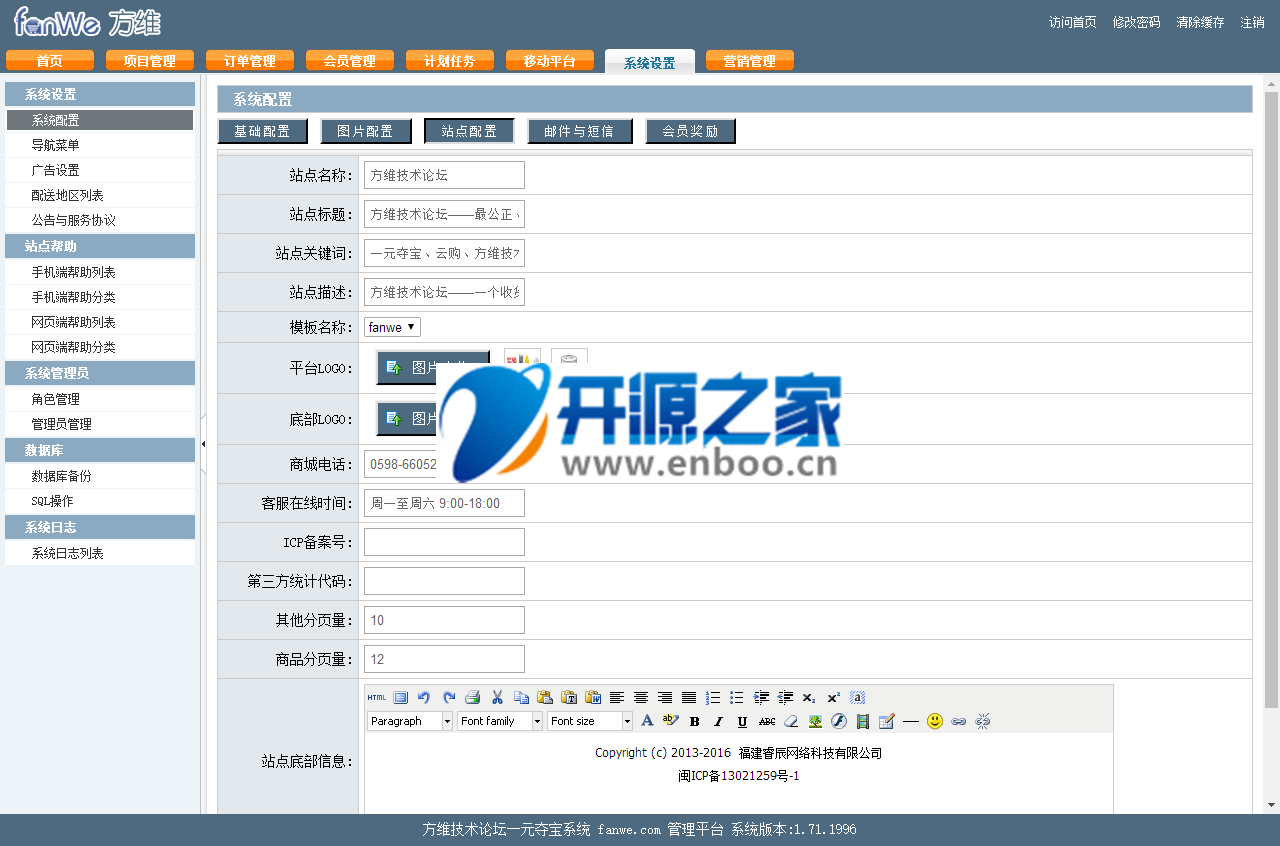Toggle fullscreen mode in the editor
The height and width of the screenshot is (846, 1280).
[401, 697]
